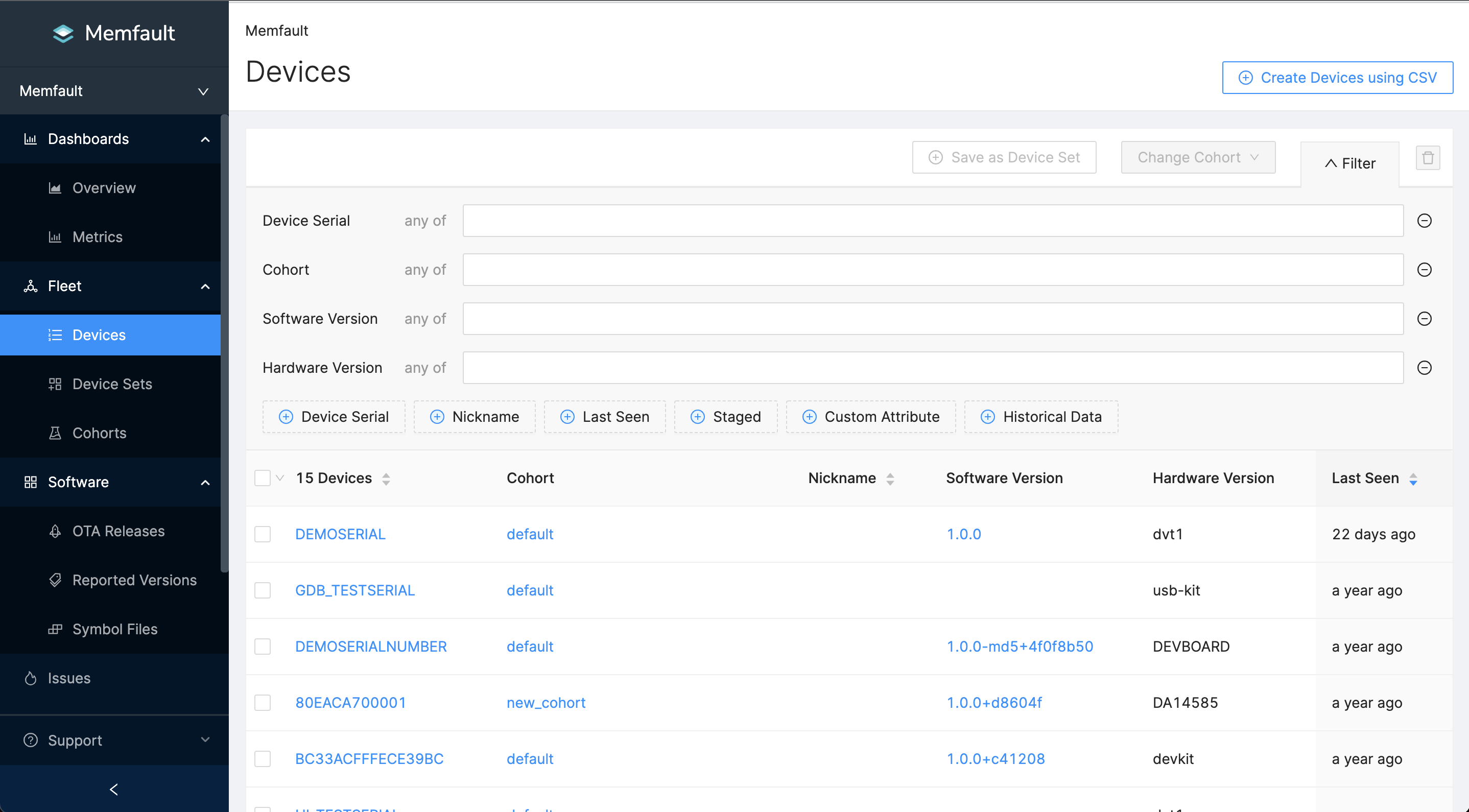Sort by Nickname column arrows
The width and height of the screenshot is (1469, 812).
[890, 479]
